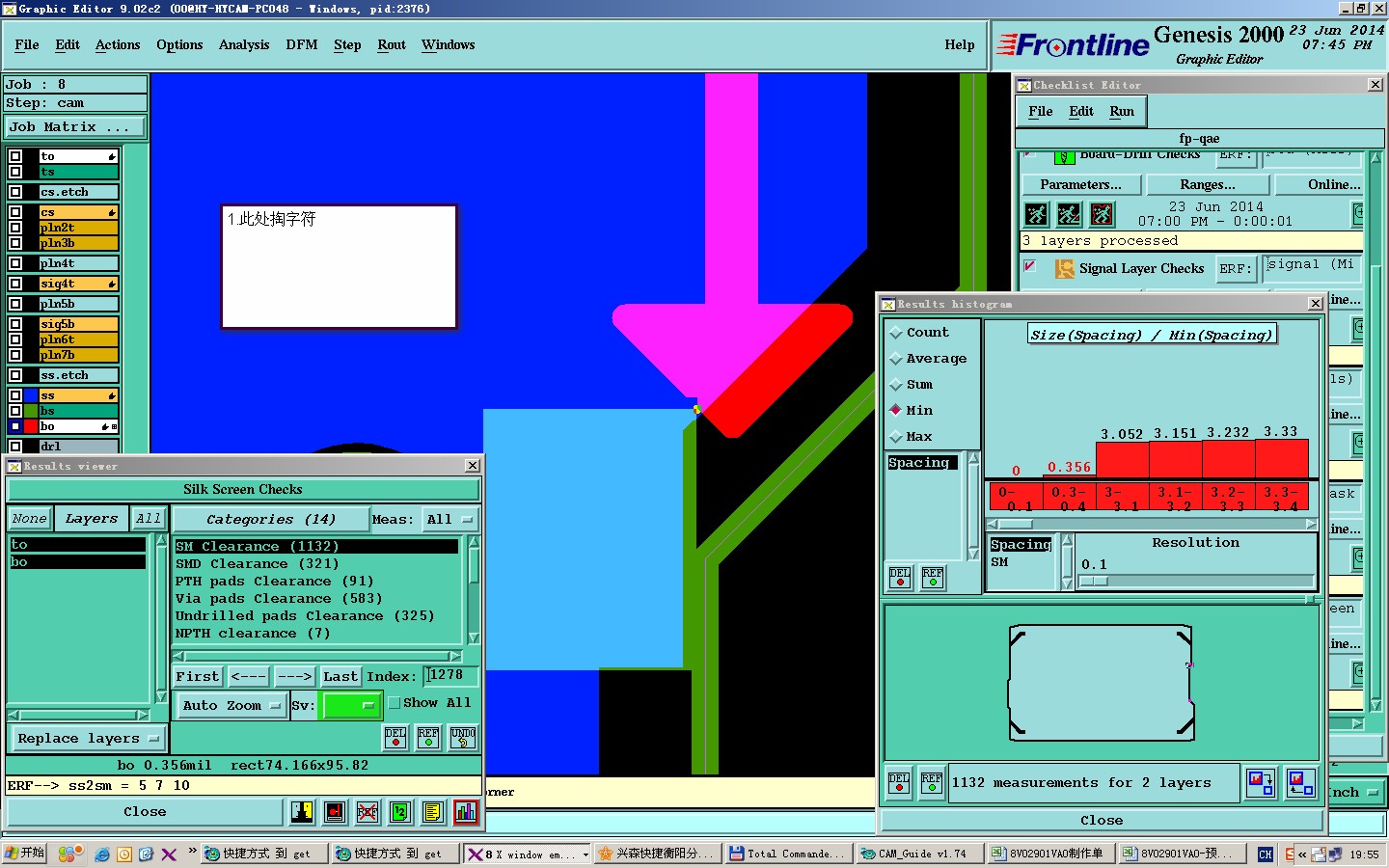
Task: Click third running-figure icon in Checklist Editor
Action: (x=1102, y=214)
